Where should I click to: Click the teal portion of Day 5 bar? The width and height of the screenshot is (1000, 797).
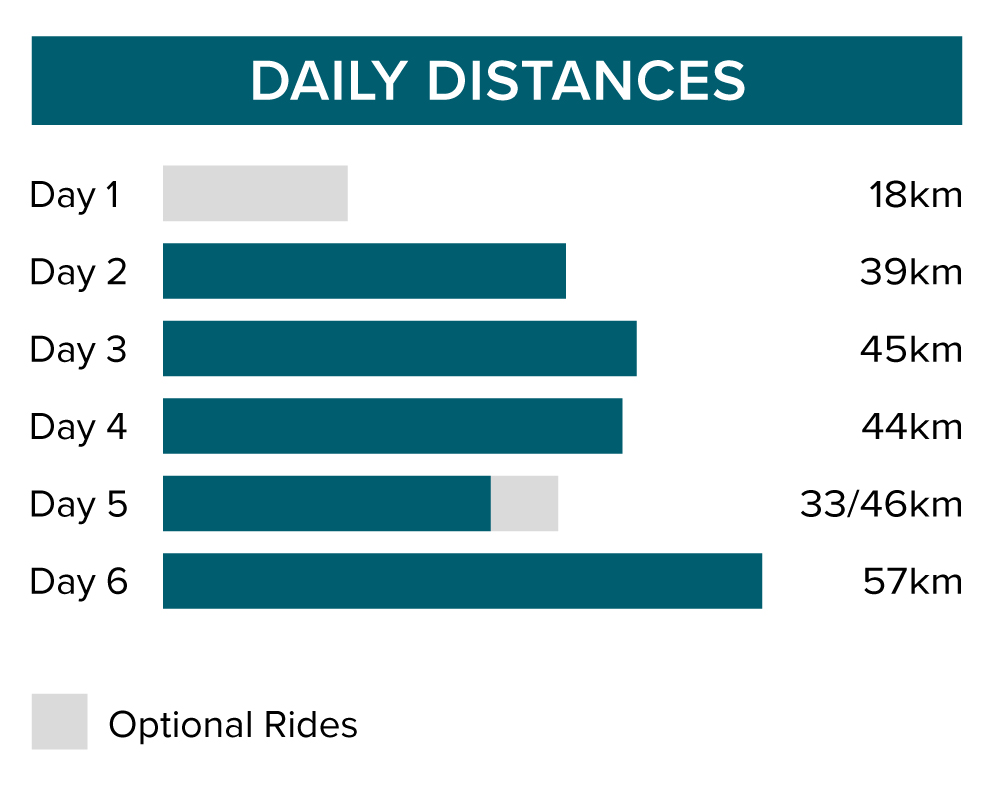(x=326, y=503)
